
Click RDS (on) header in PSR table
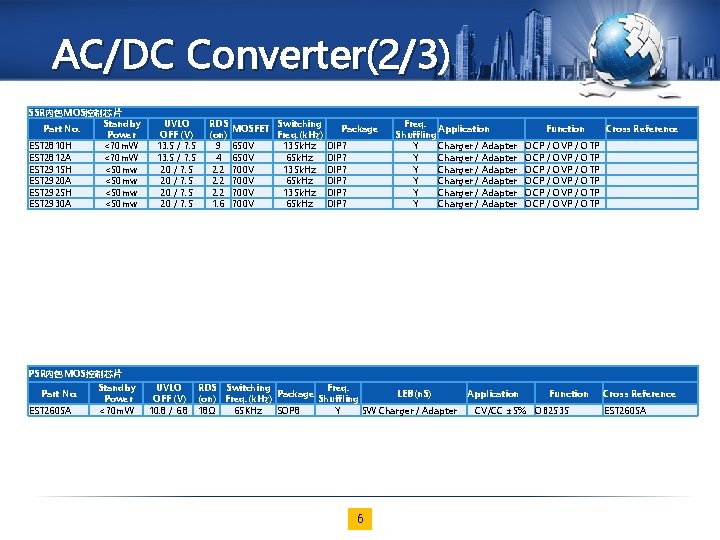pos(207,394)
